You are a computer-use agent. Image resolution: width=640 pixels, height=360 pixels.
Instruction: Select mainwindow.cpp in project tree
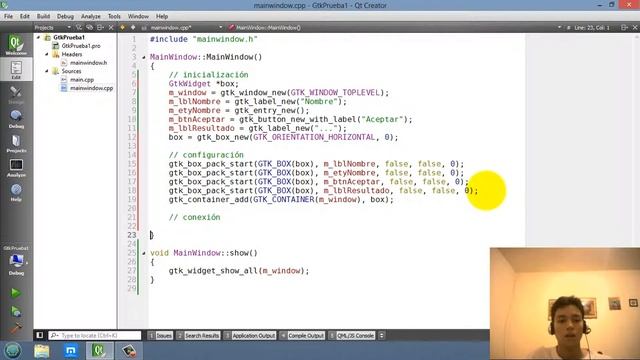pos(91,88)
